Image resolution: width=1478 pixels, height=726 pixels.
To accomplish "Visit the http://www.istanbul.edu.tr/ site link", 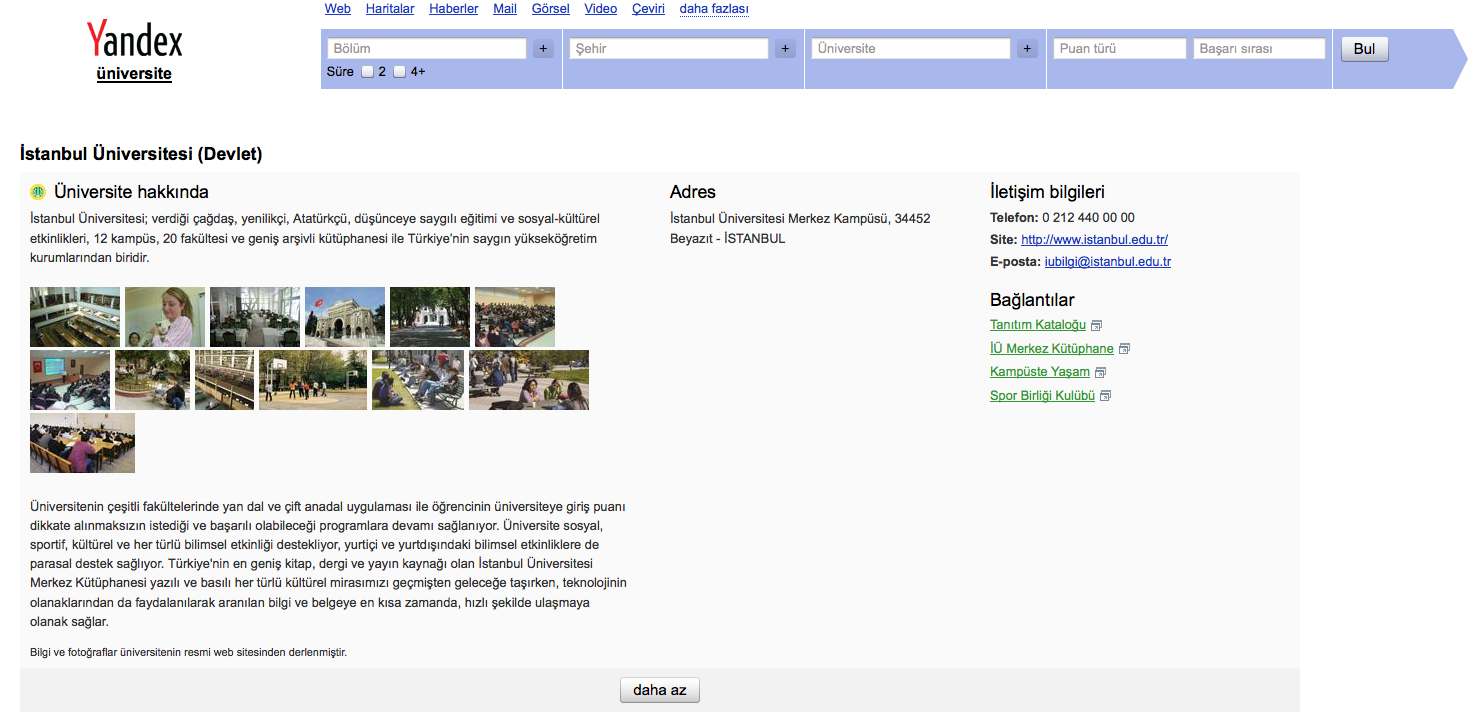I will pos(1095,240).
